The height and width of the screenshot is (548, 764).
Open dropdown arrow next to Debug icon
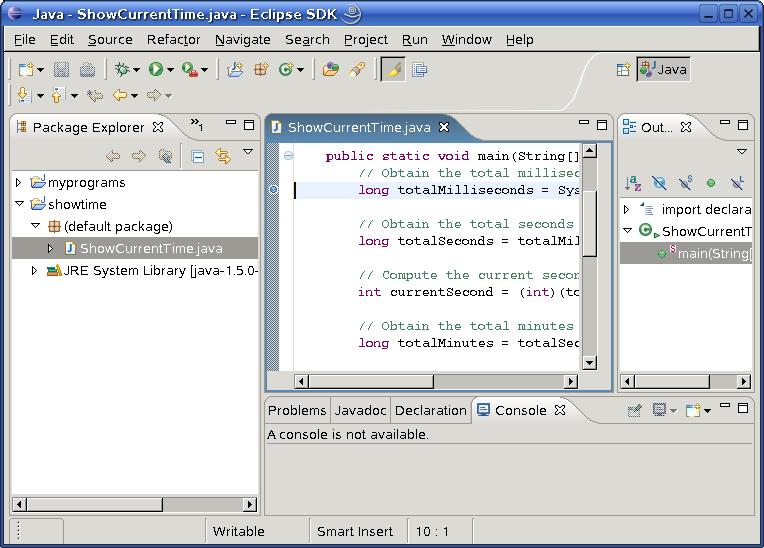pyautogui.click(x=136, y=70)
